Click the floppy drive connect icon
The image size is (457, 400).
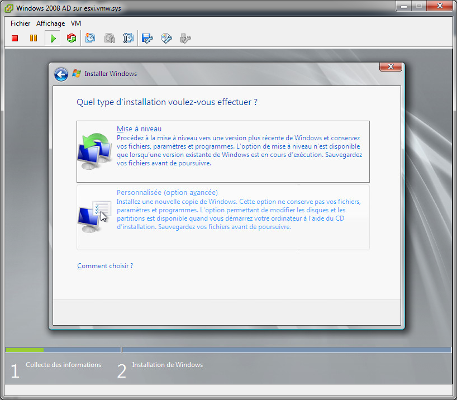click(147, 38)
